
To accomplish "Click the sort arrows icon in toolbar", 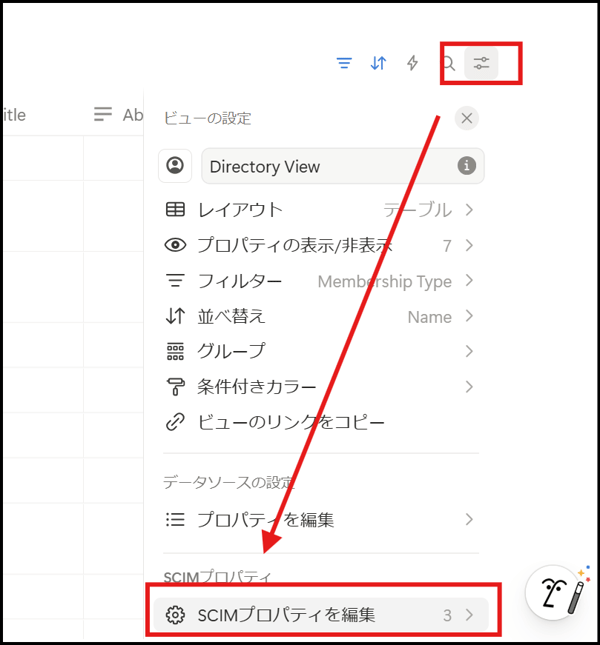I will [378, 63].
